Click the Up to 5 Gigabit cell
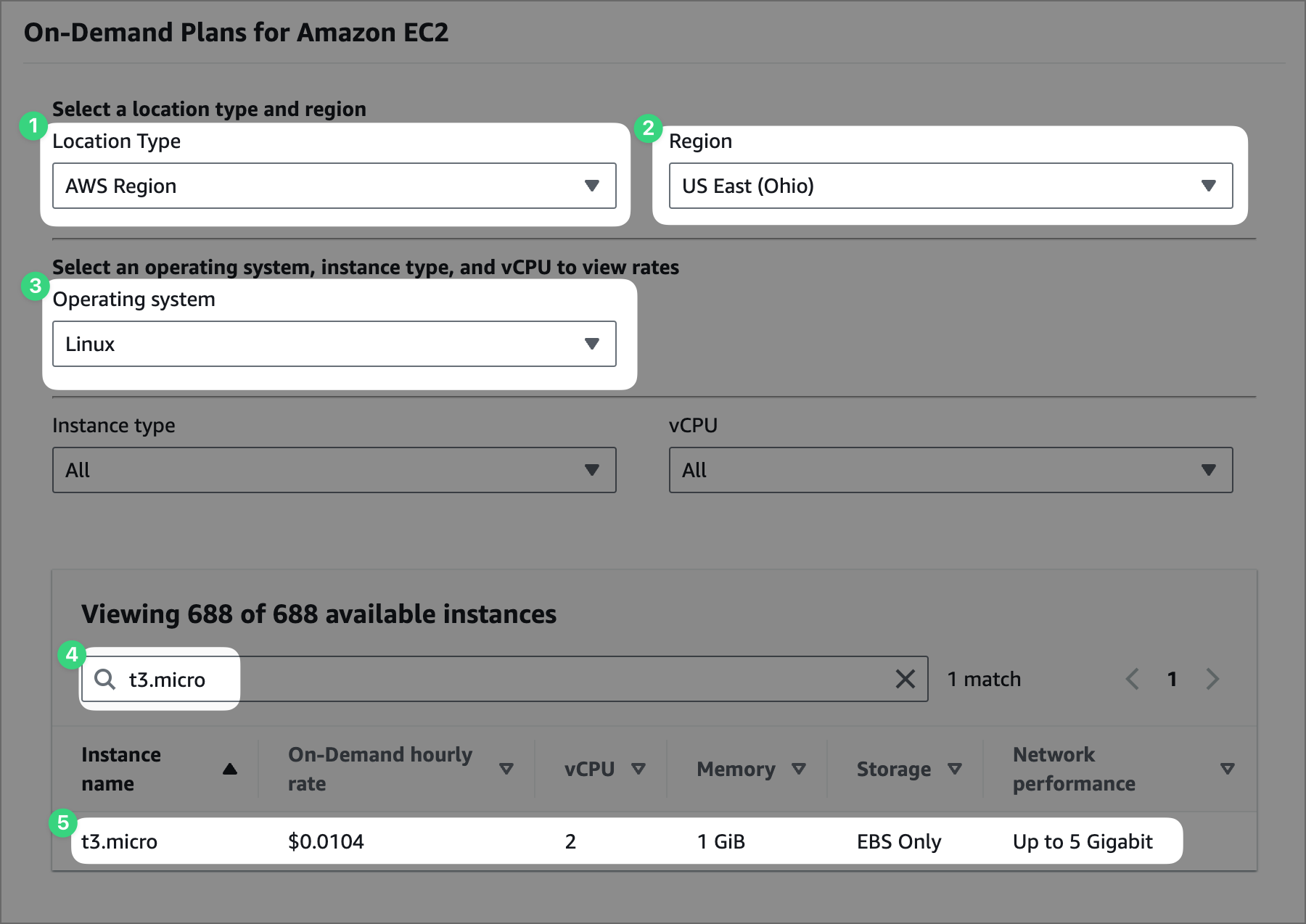 (x=1083, y=841)
